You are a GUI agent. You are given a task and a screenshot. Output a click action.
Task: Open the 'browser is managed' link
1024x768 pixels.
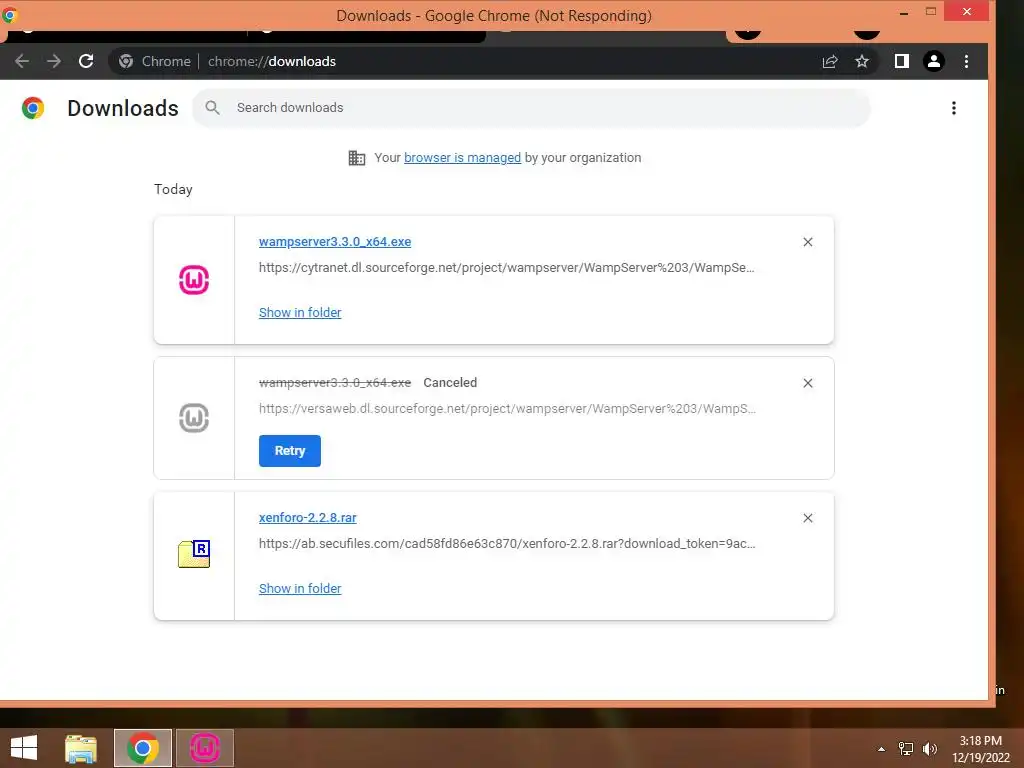(x=462, y=158)
